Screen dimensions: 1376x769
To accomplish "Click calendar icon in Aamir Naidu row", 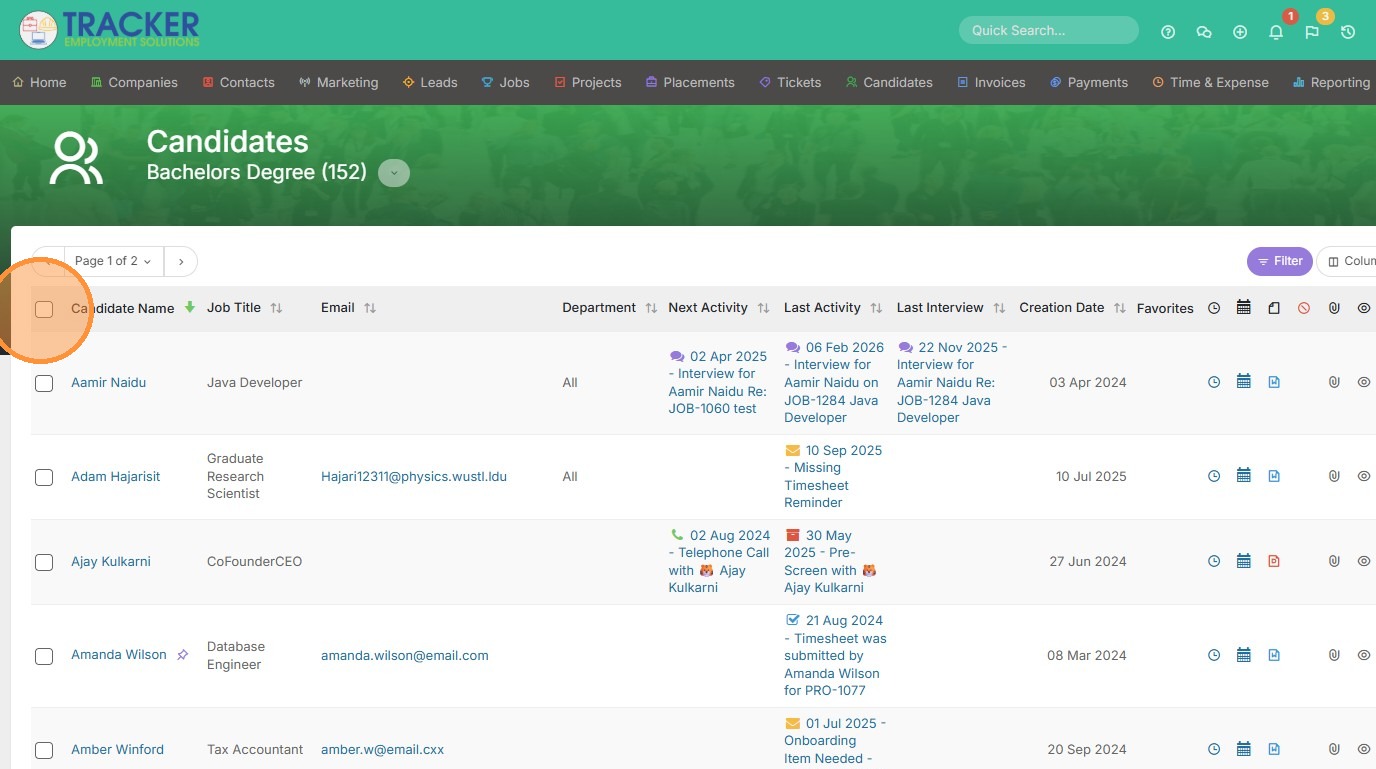I will pyautogui.click(x=1244, y=382).
